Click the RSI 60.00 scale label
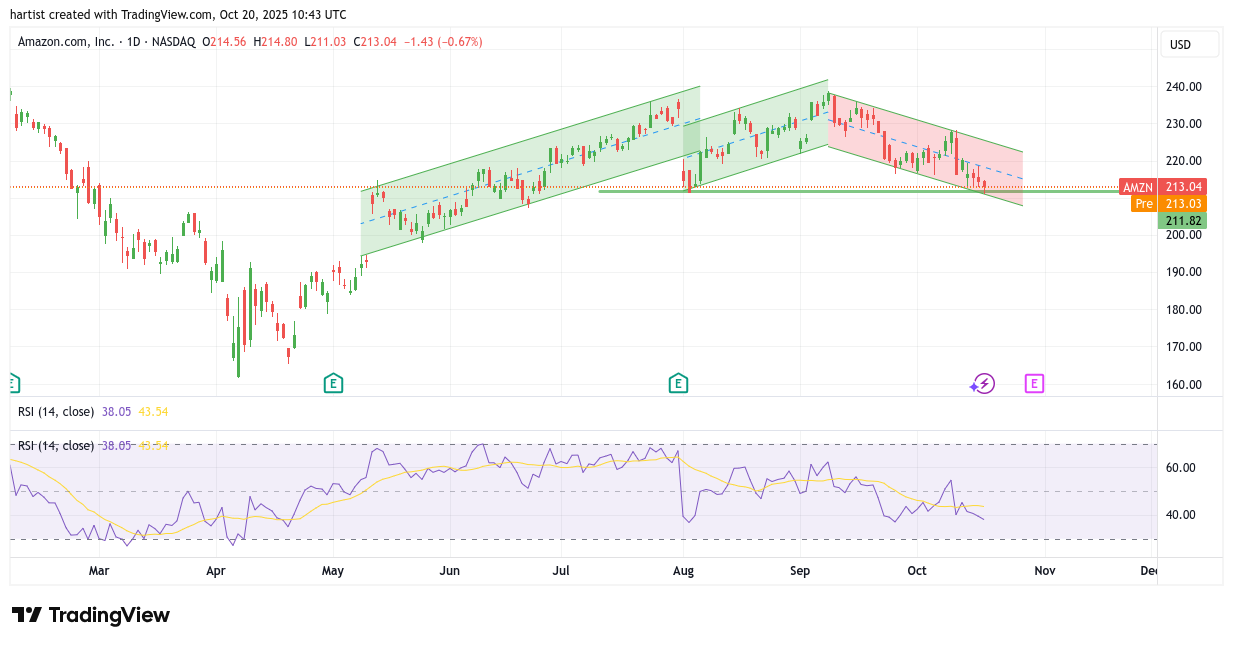The height and width of the screenshot is (645, 1233). (x=1181, y=468)
